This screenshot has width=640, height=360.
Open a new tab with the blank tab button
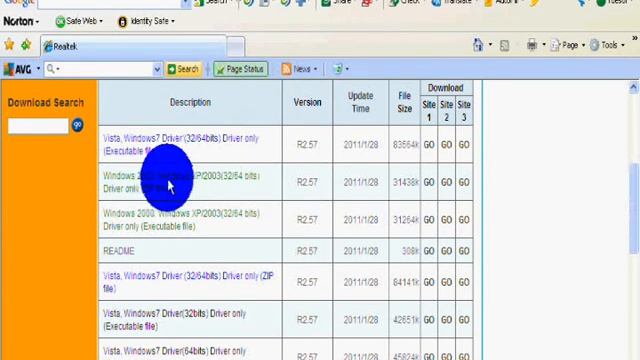click(236, 47)
